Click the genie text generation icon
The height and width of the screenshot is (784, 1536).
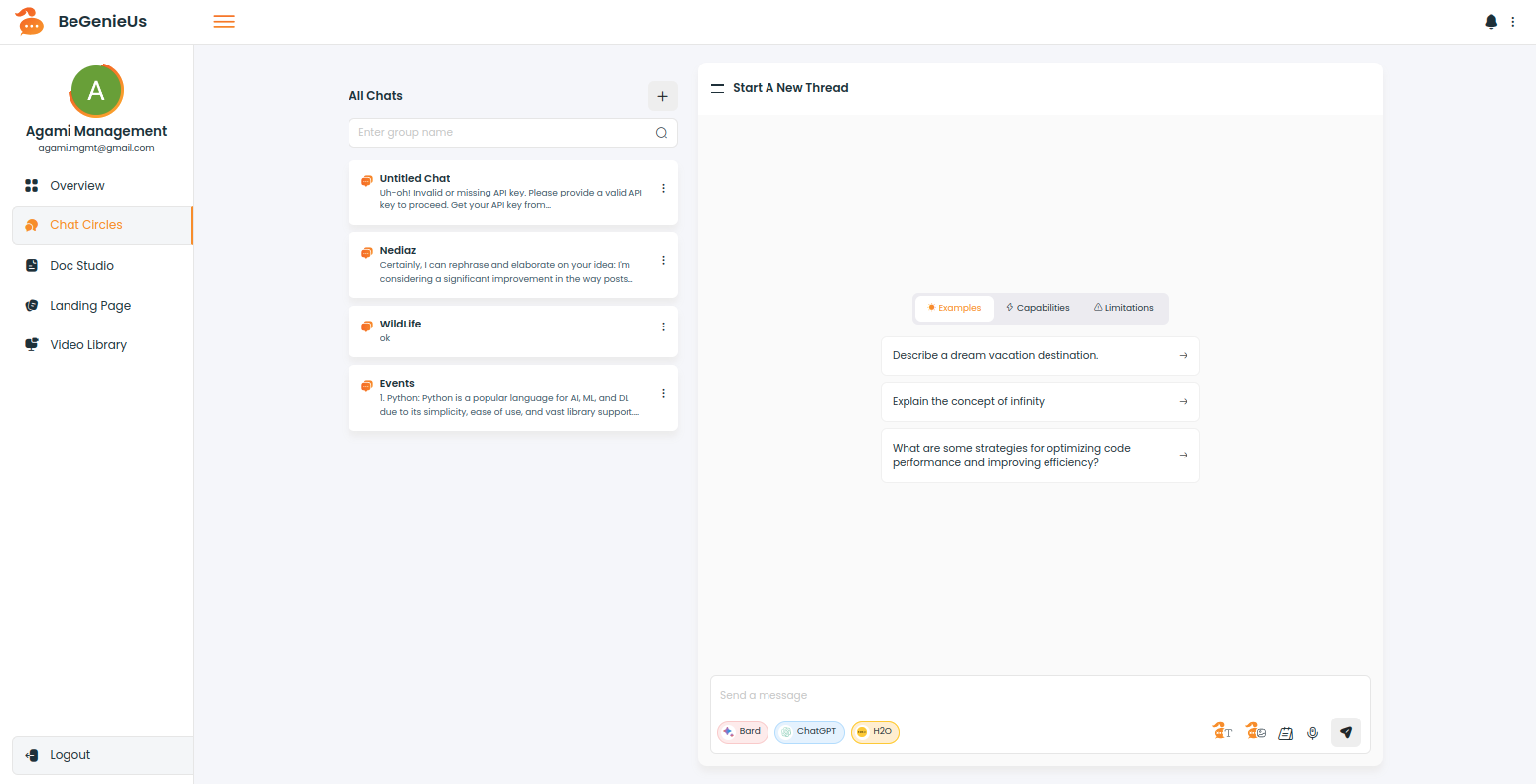(x=1222, y=732)
